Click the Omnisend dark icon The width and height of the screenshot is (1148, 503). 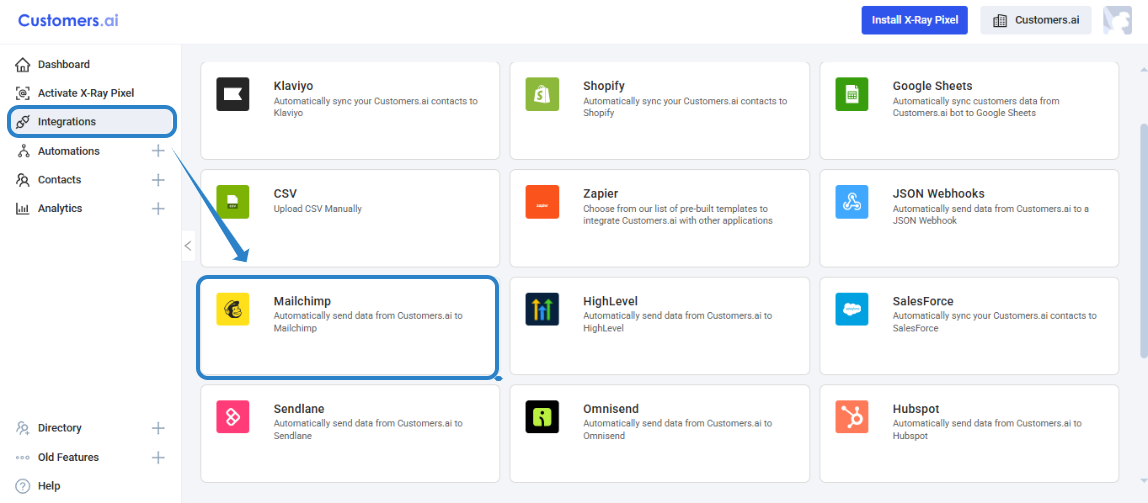[x=542, y=417]
